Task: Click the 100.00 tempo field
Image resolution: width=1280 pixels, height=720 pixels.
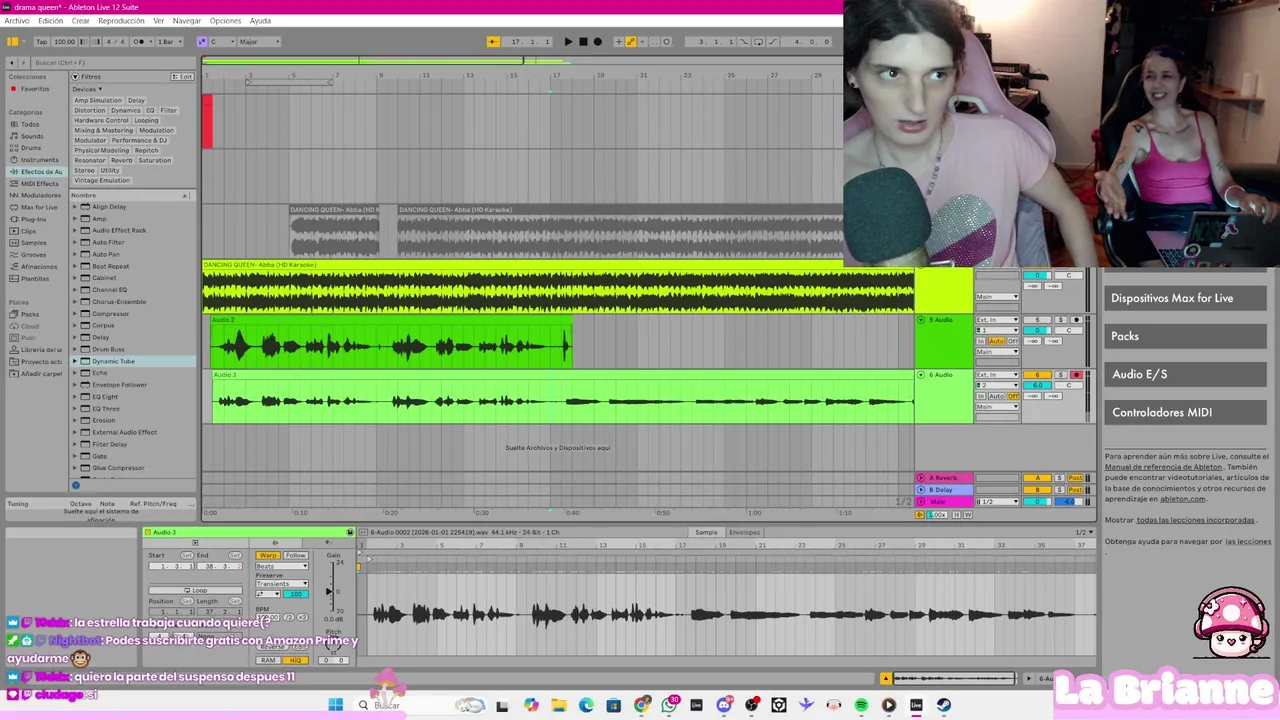Action: coord(64,41)
